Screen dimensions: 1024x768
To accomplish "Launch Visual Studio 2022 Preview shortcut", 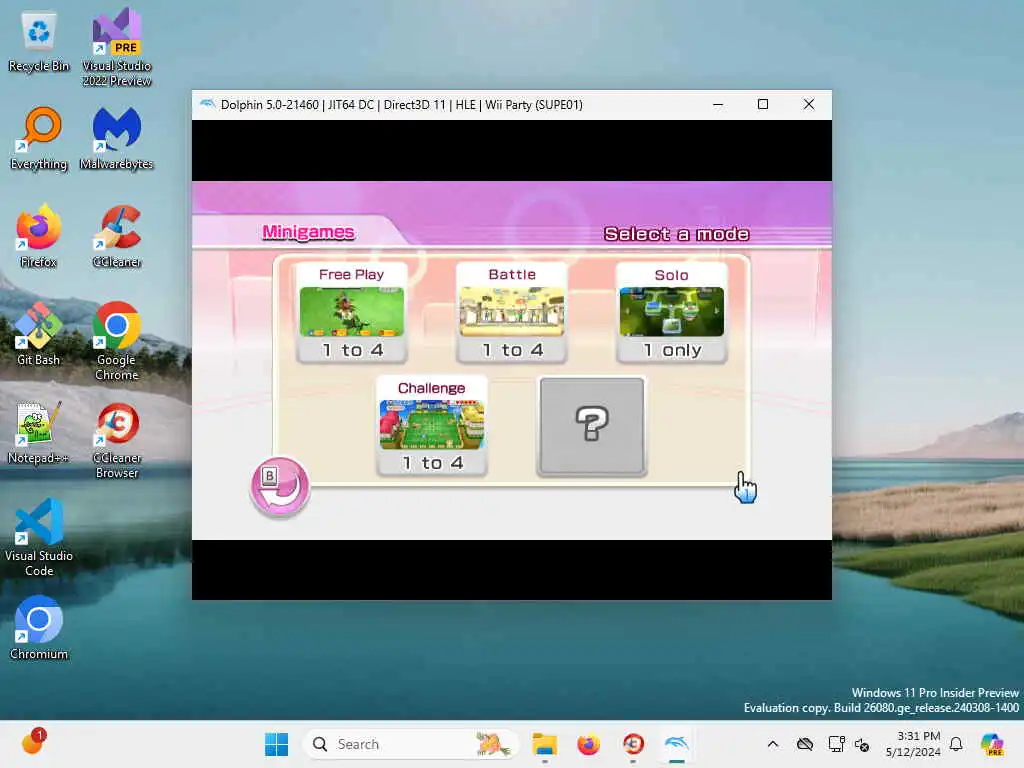I will [117, 47].
